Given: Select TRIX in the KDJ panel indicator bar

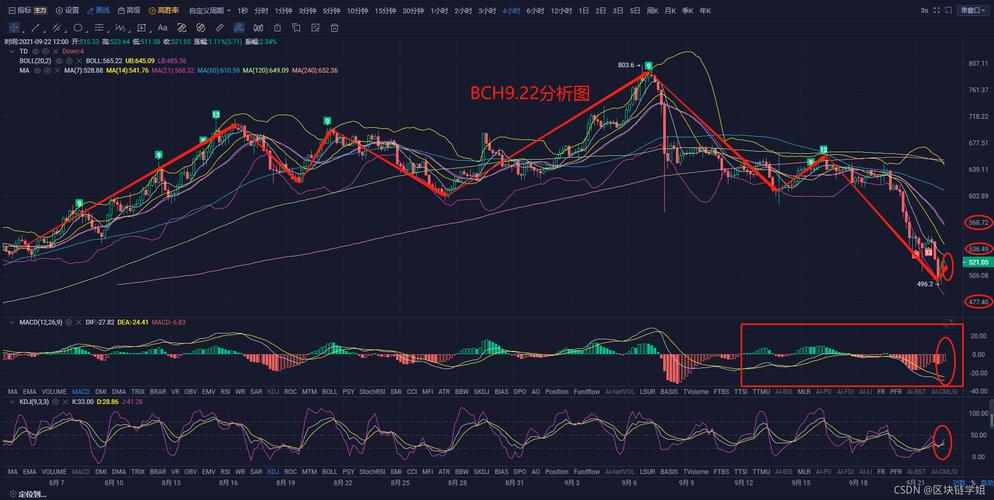Looking at the screenshot, I should click(138, 471).
